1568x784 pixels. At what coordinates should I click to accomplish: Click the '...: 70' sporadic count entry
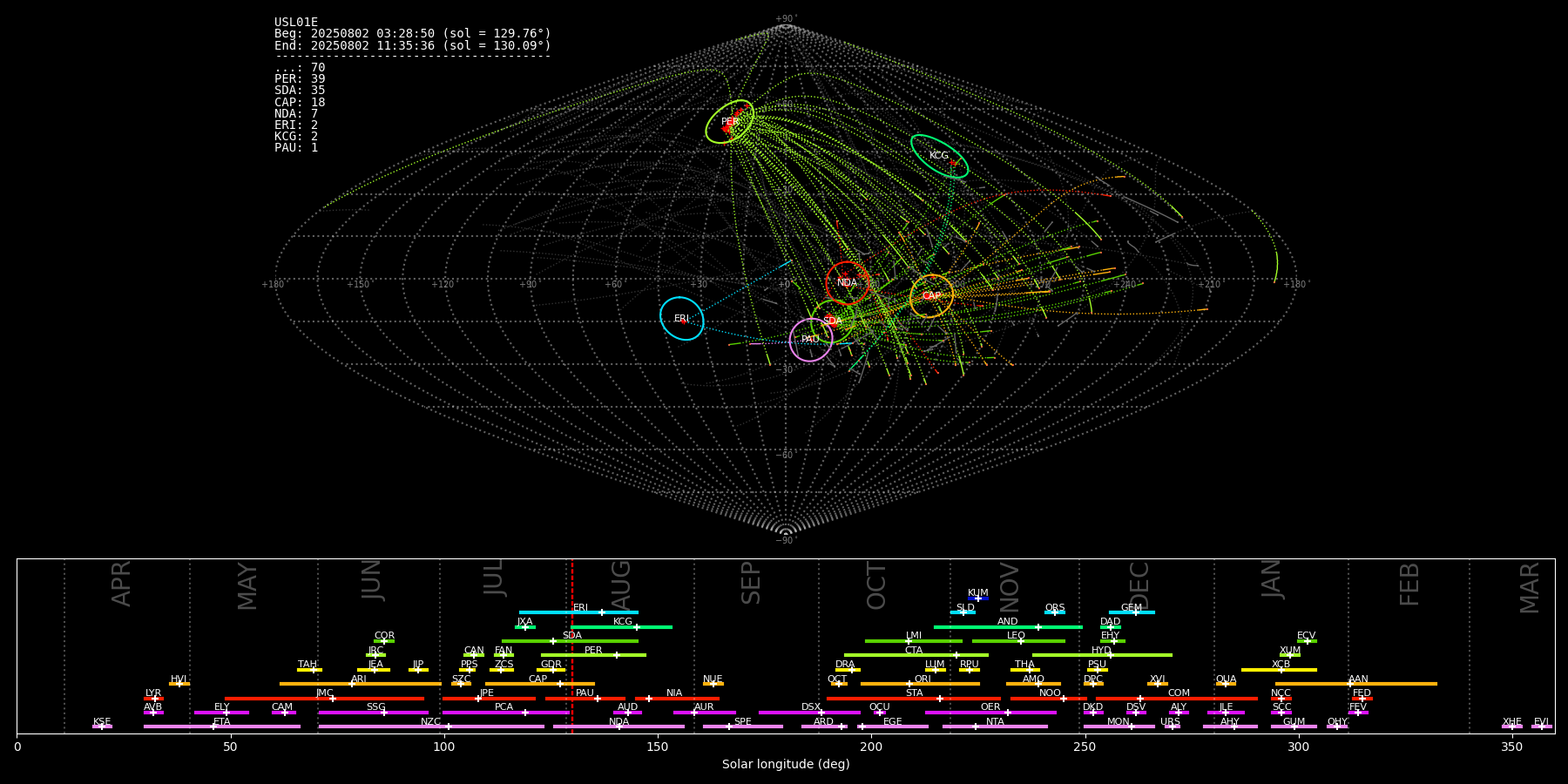point(300,67)
